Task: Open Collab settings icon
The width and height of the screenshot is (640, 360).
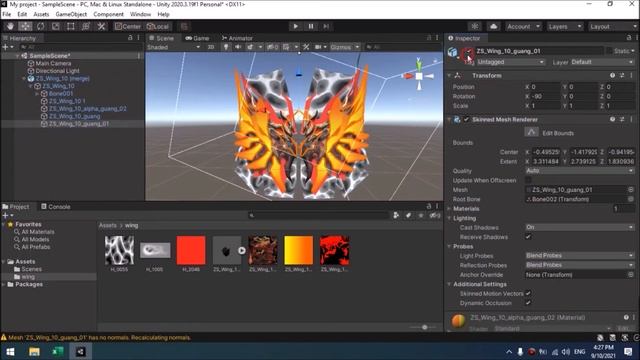Action: (x=475, y=27)
